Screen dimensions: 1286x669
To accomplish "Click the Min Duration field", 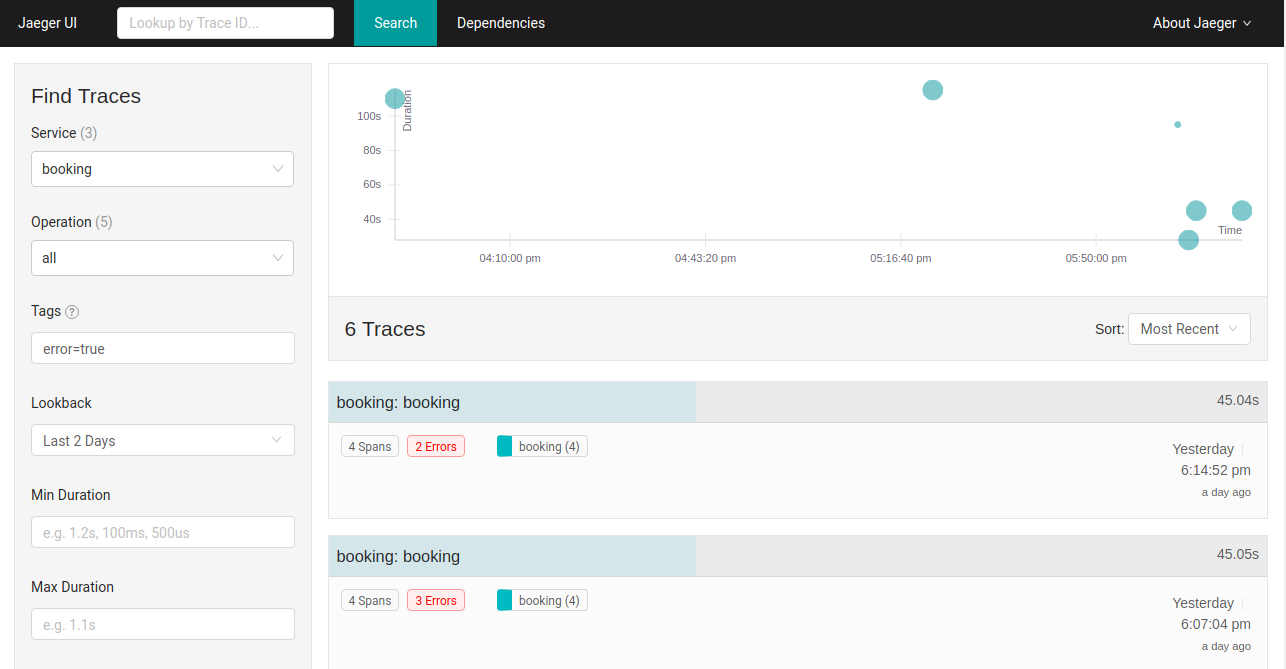I will point(162,532).
